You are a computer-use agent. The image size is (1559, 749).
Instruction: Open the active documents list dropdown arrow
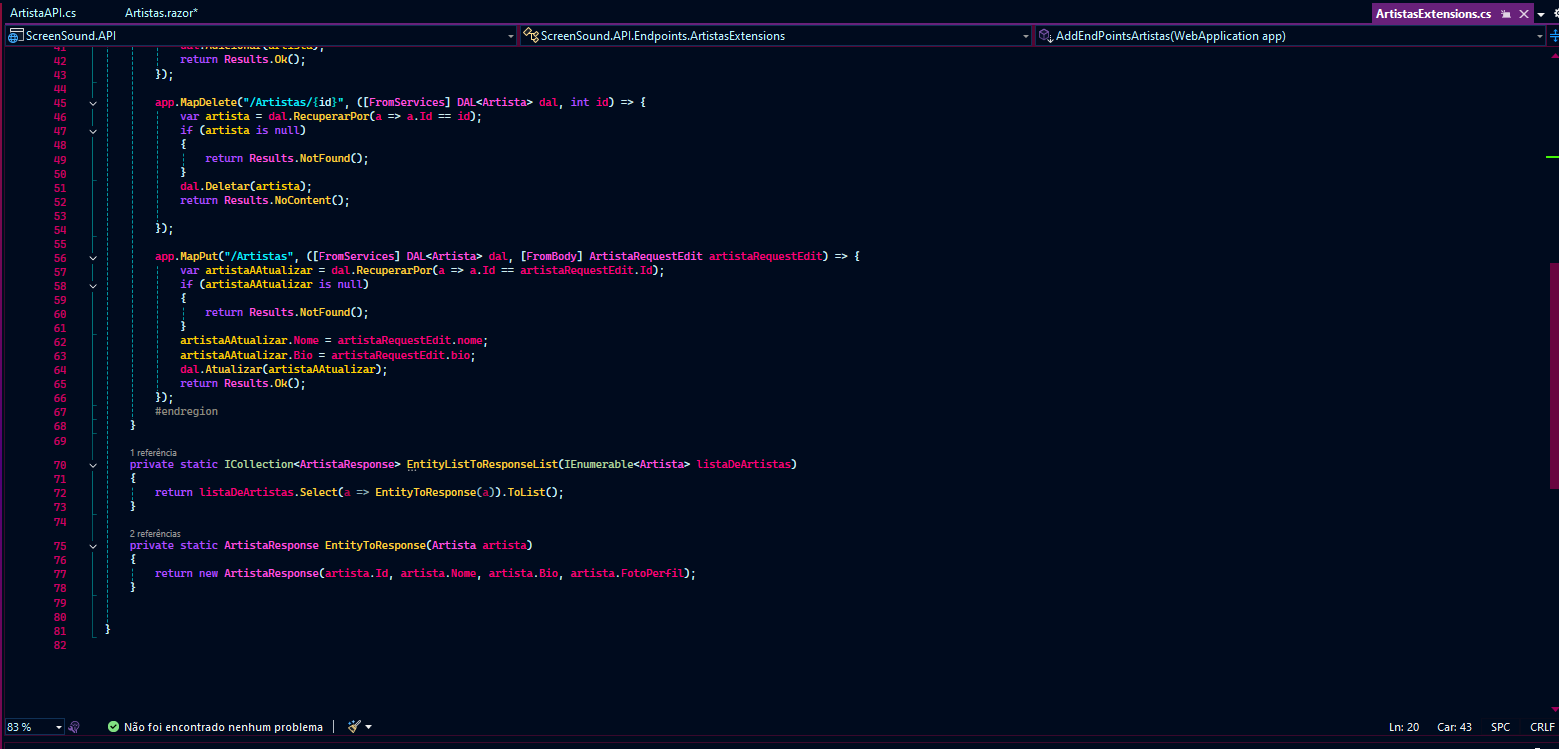click(1543, 13)
